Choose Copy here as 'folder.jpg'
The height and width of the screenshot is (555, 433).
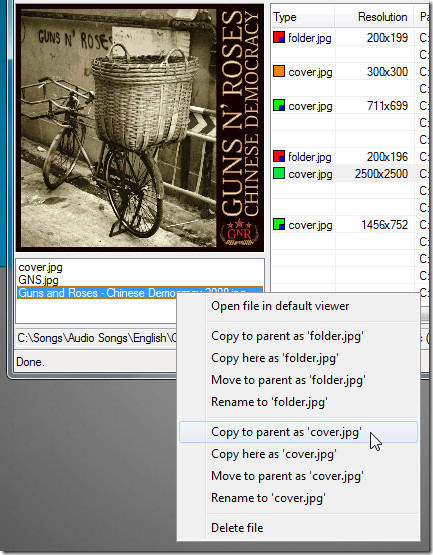pos(298,358)
